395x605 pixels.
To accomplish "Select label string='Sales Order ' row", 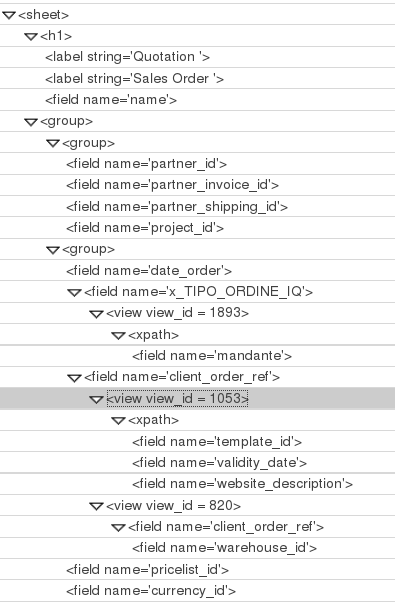I will click(198, 79).
